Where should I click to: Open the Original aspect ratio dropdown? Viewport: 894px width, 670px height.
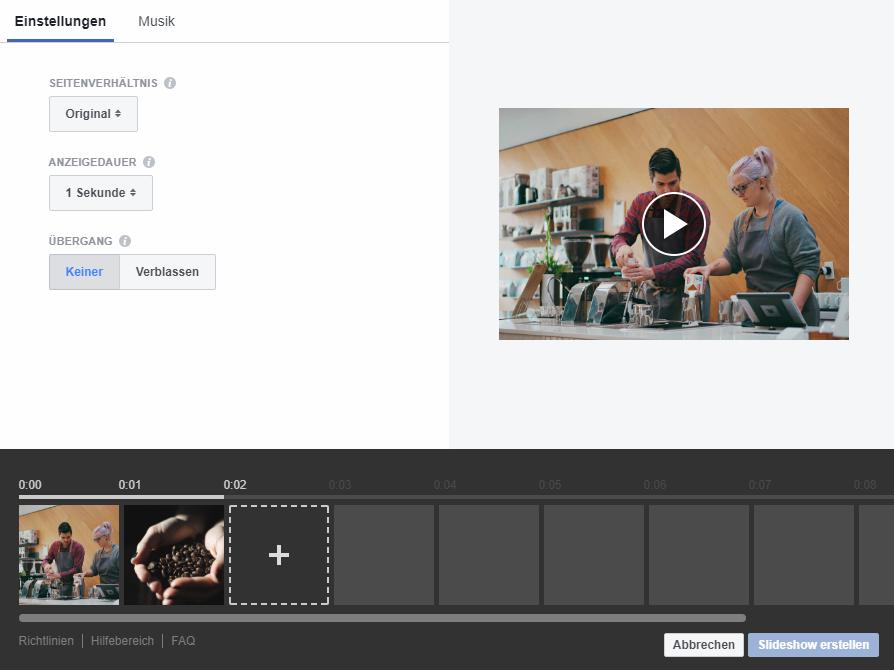pyautogui.click(x=93, y=114)
